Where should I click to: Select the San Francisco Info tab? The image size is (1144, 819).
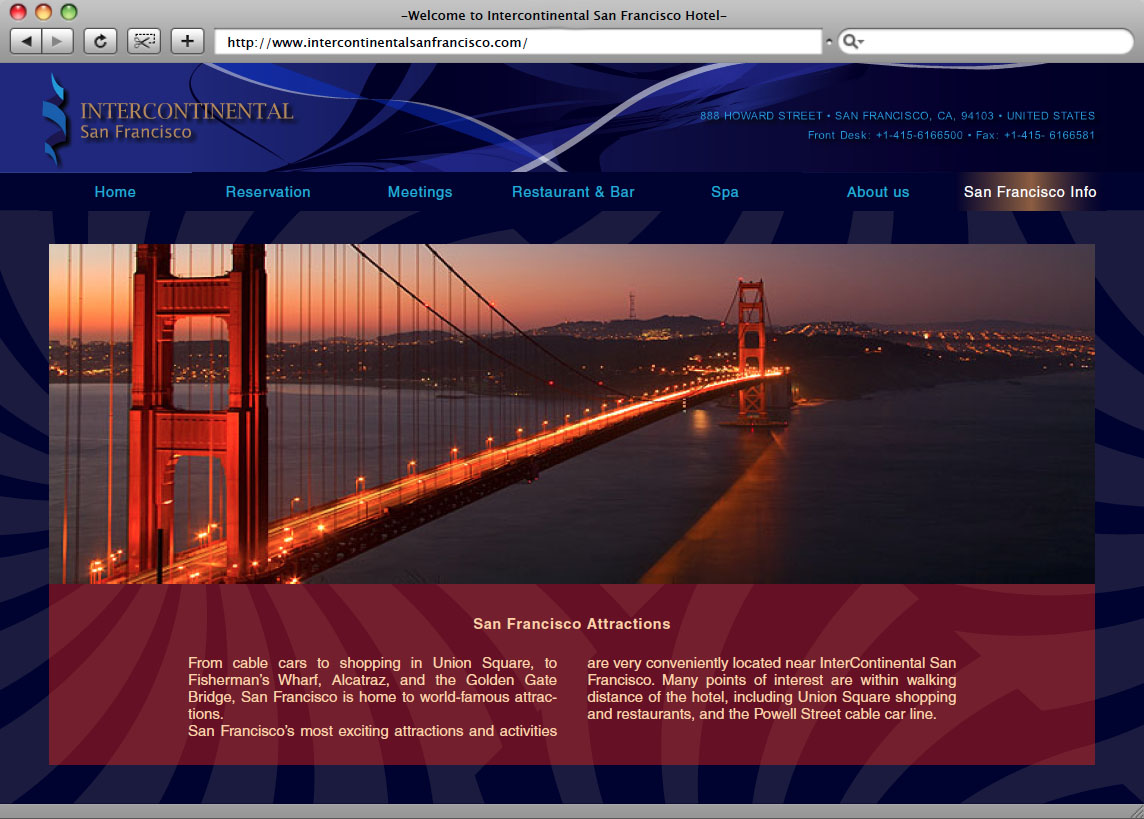[x=1029, y=192]
